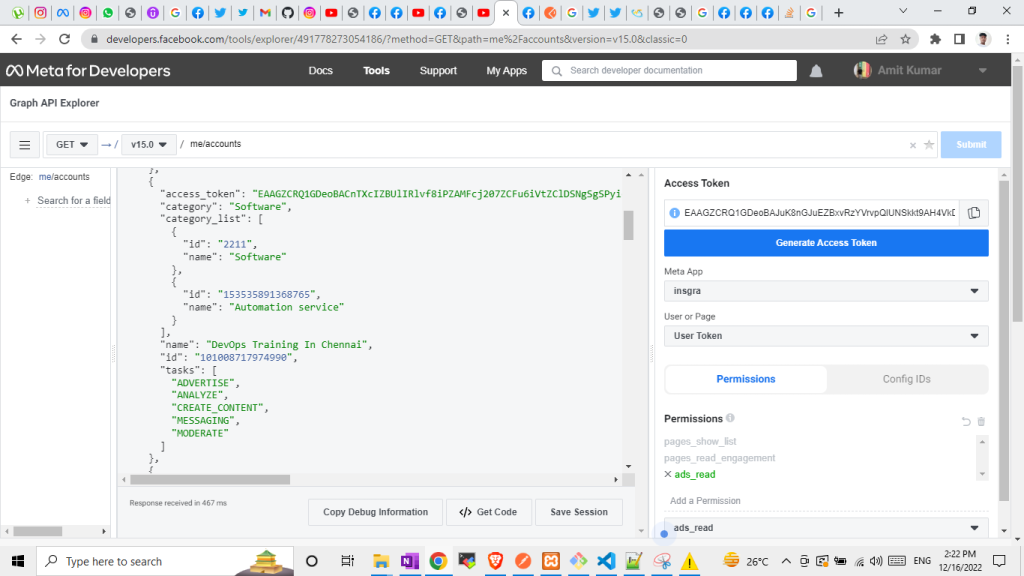Click the notifications bell icon
Screen dimensions: 1024x576
[x=816, y=71]
